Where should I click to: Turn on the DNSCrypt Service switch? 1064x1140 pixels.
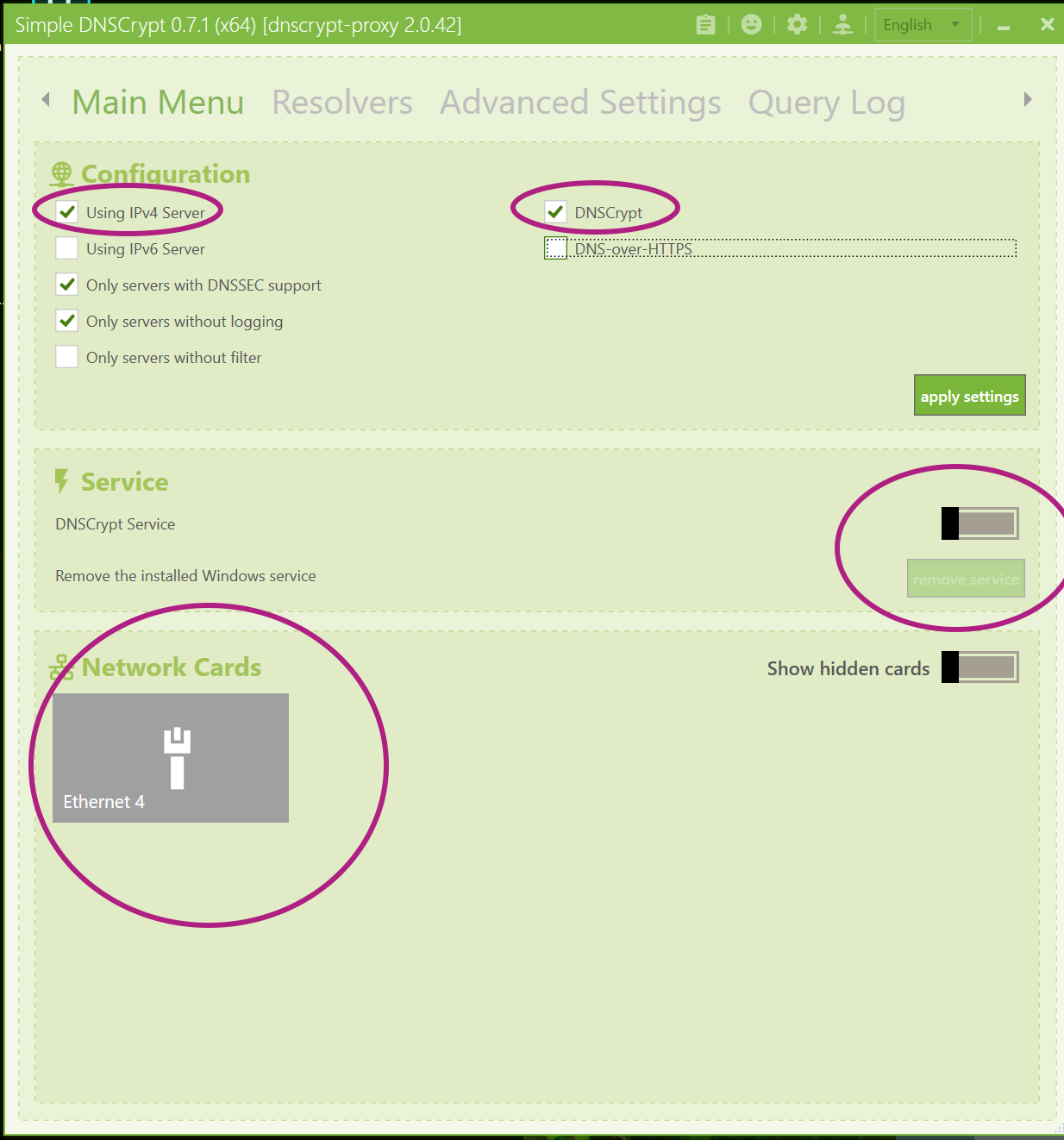point(980,523)
